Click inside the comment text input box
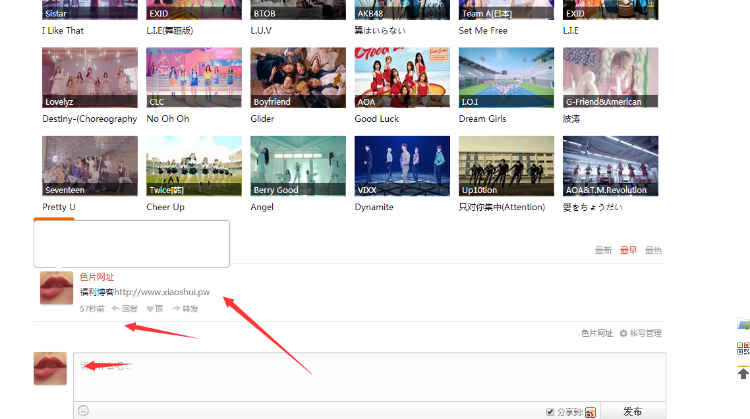 pyautogui.click(x=369, y=377)
